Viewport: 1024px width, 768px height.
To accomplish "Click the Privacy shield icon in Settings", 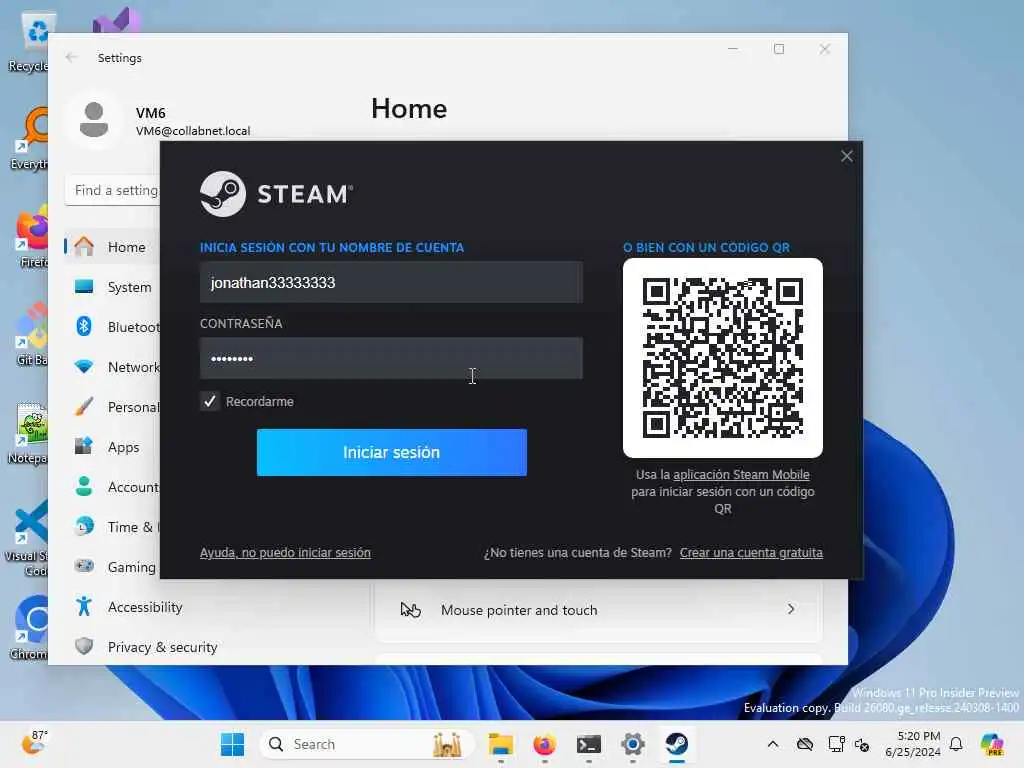I will [x=84, y=646].
